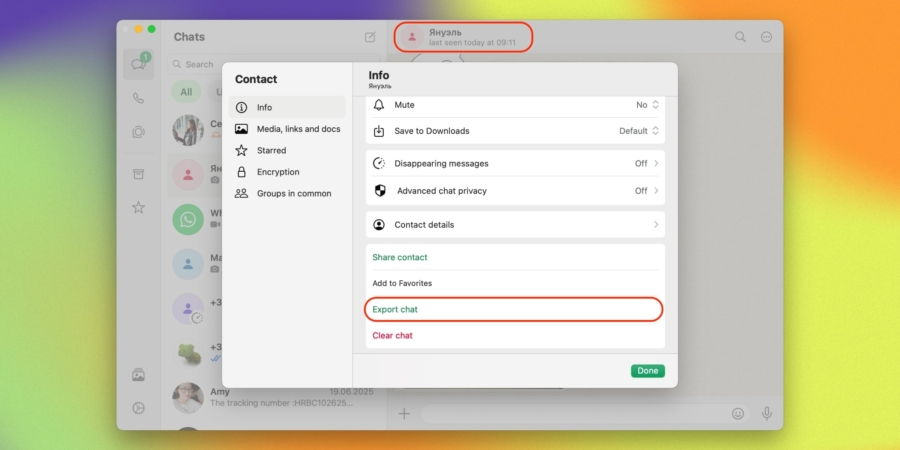The height and width of the screenshot is (450, 900).
Task: Click the Done button
Action: coord(647,371)
